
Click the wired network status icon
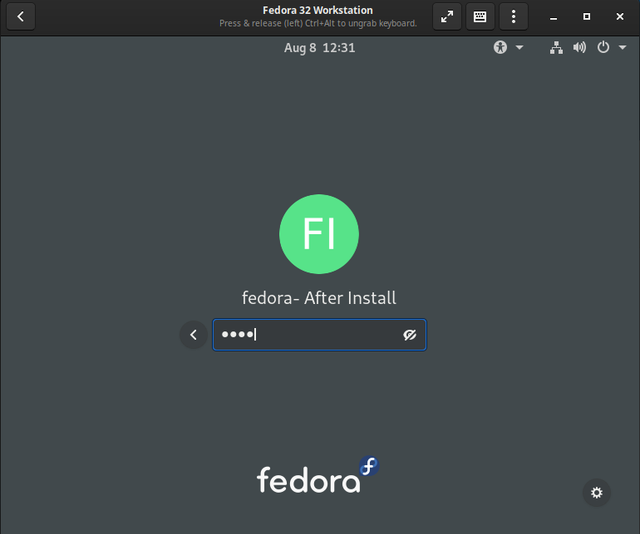pyautogui.click(x=556, y=47)
